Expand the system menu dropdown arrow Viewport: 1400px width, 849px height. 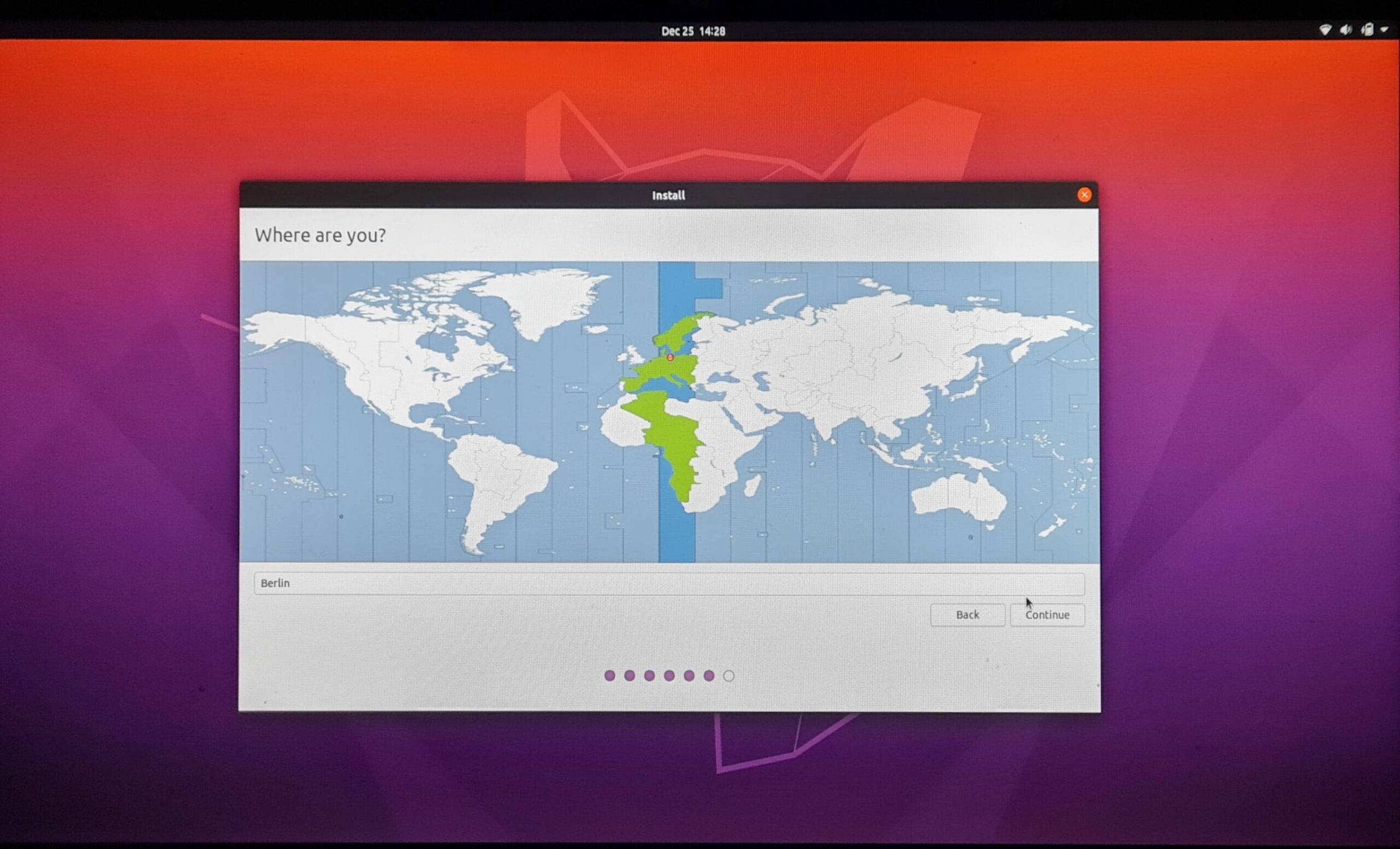tap(1384, 30)
